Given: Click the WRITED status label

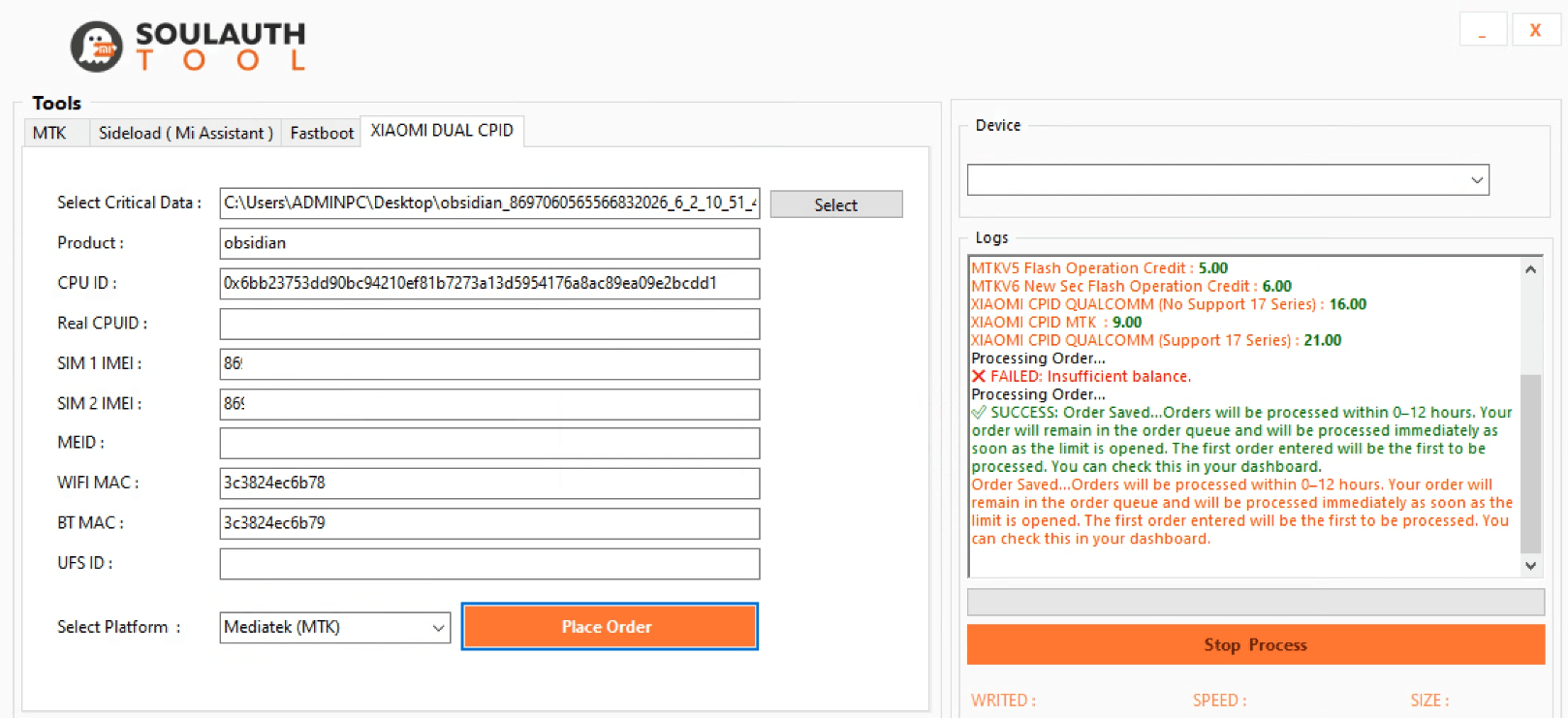Looking at the screenshot, I should click(1003, 701).
